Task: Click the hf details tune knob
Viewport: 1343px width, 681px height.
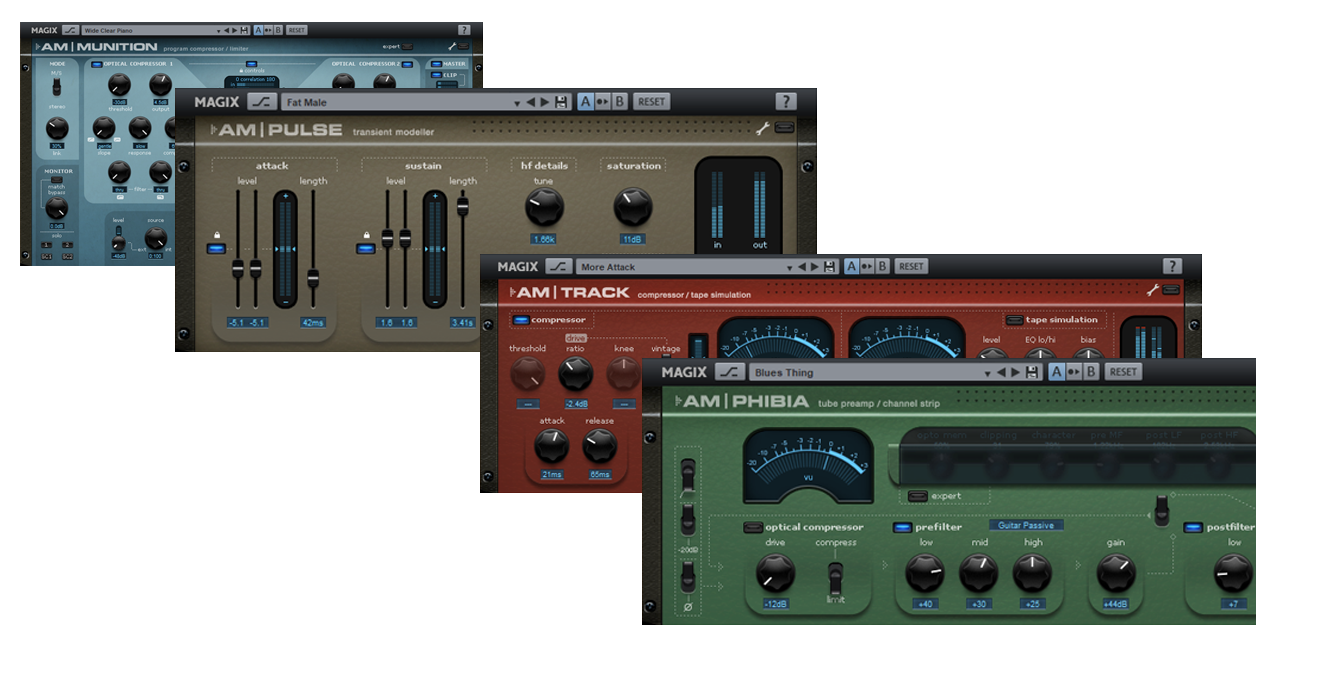Action: [544, 207]
